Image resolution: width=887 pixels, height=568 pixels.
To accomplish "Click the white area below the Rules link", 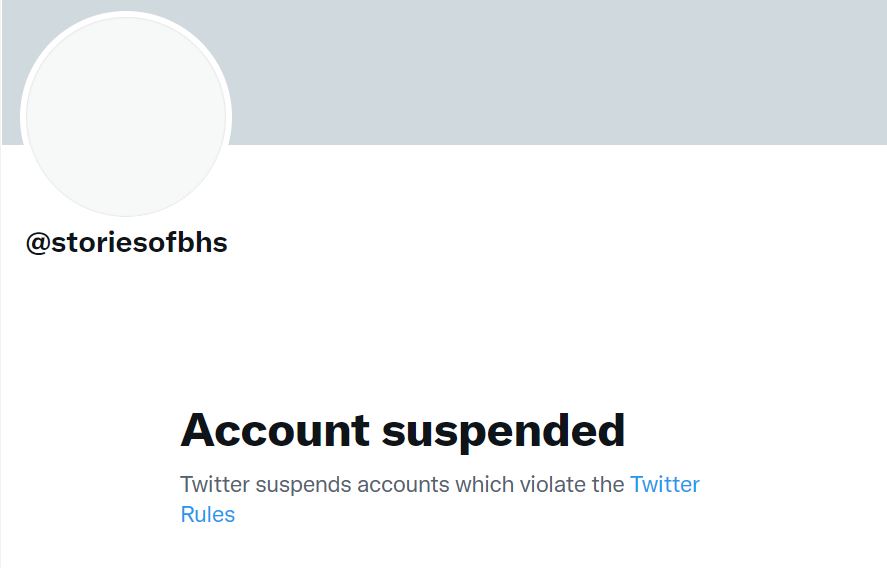I will coord(300,550).
